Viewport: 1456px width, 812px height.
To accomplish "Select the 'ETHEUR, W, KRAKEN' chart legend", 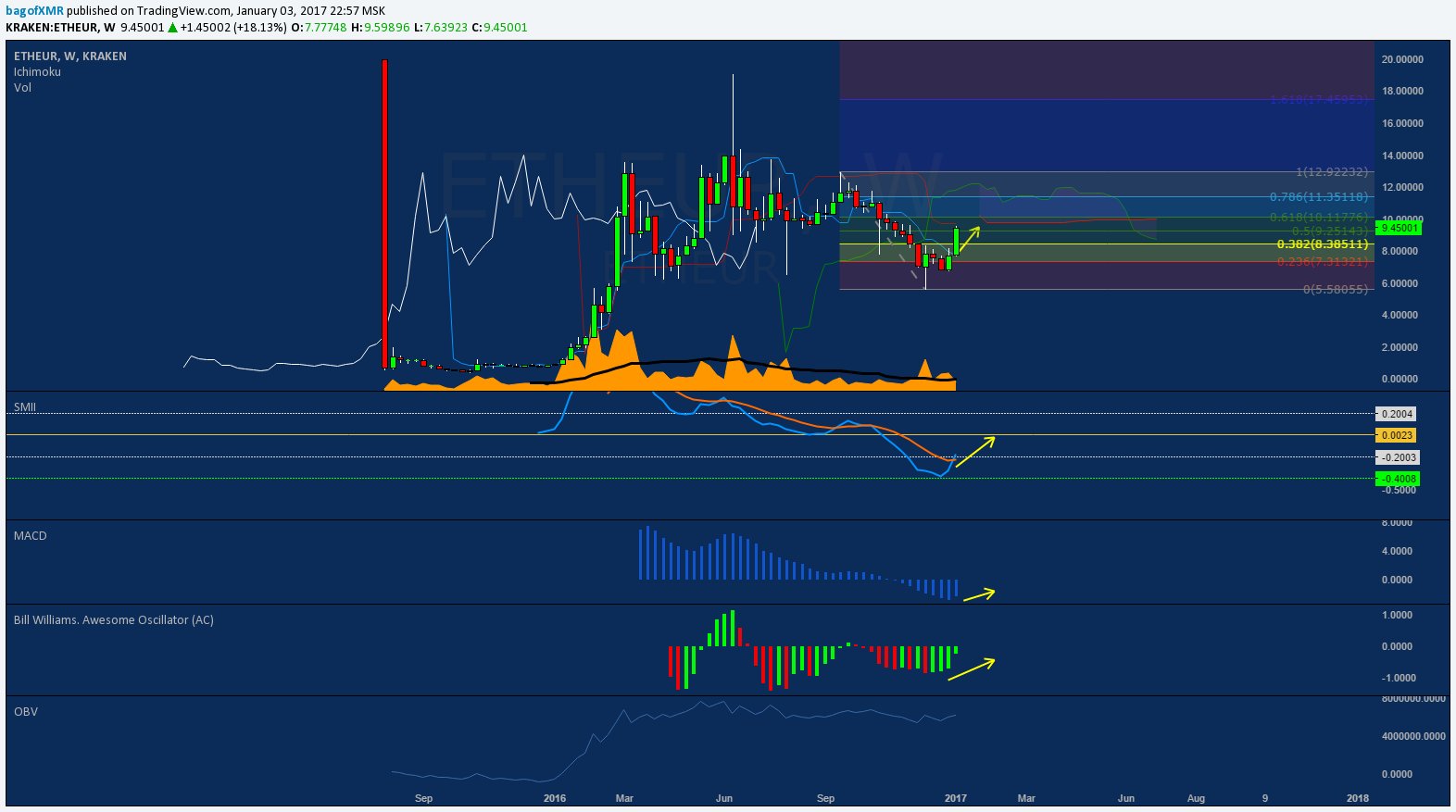I will coord(70,56).
